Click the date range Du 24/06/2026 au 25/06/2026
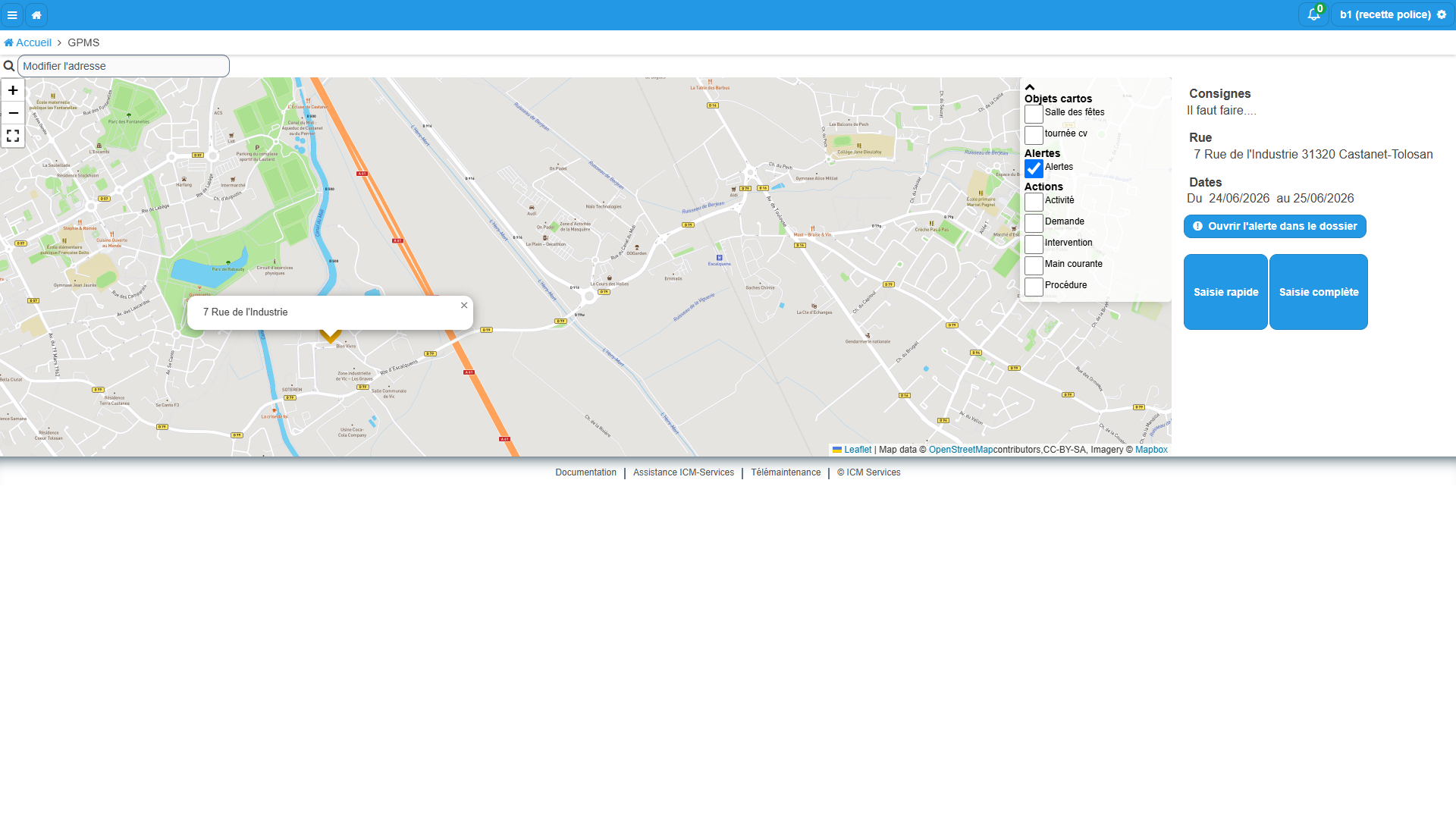Image resolution: width=1456 pixels, height=819 pixels. pyautogui.click(x=1270, y=199)
